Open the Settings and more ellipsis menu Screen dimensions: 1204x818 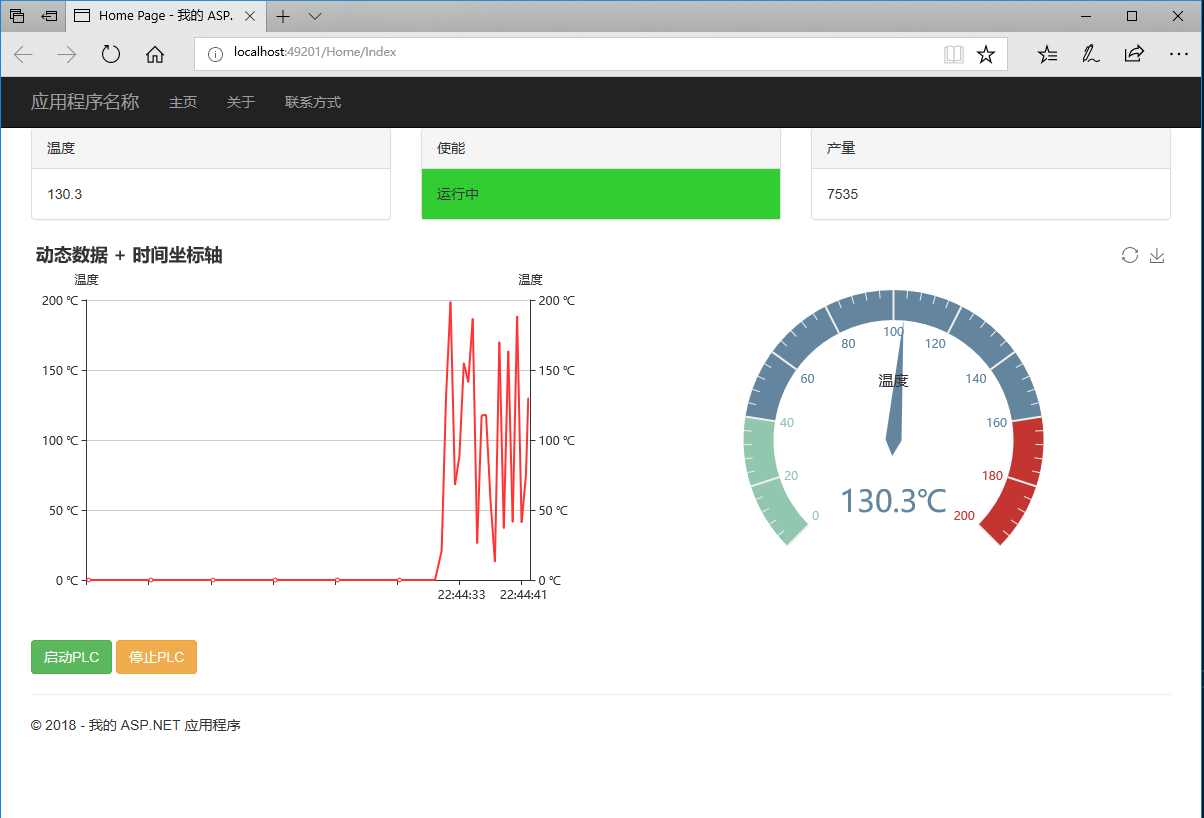coord(1177,54)
